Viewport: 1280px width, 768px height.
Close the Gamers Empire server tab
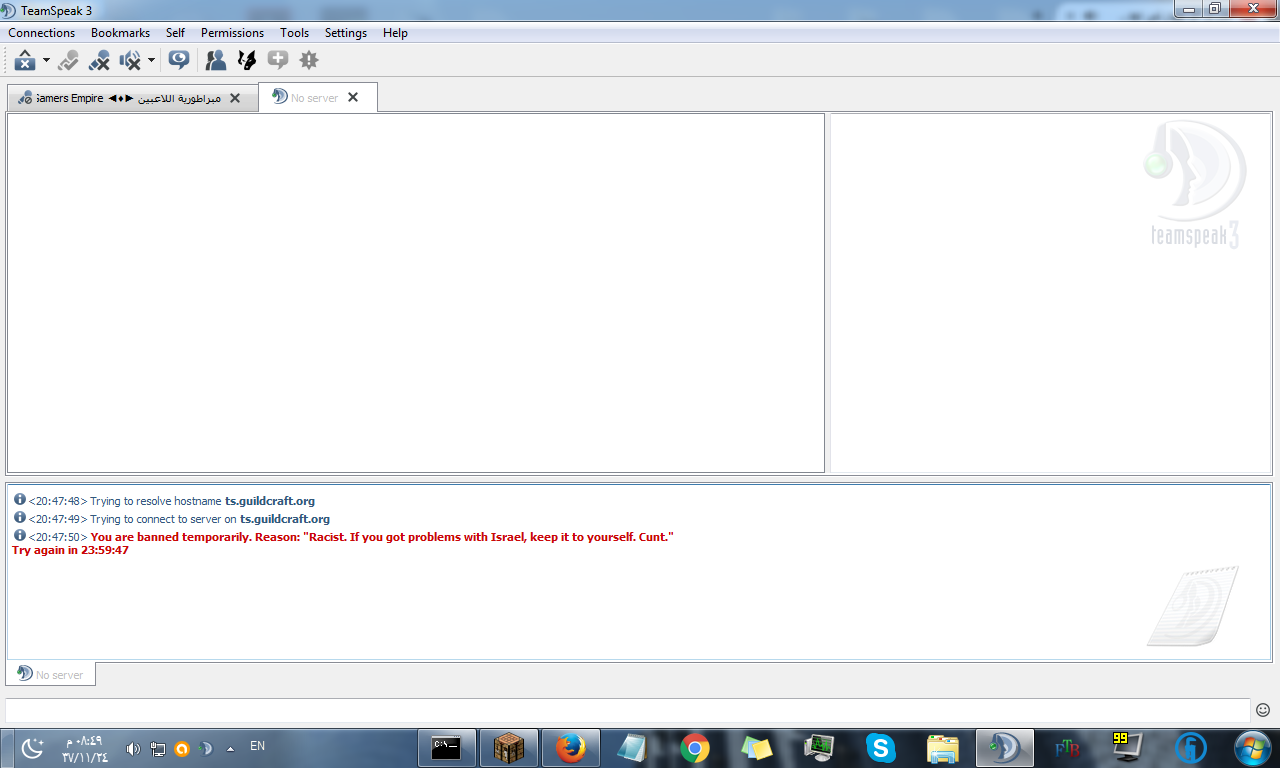(x=235, y=98)
